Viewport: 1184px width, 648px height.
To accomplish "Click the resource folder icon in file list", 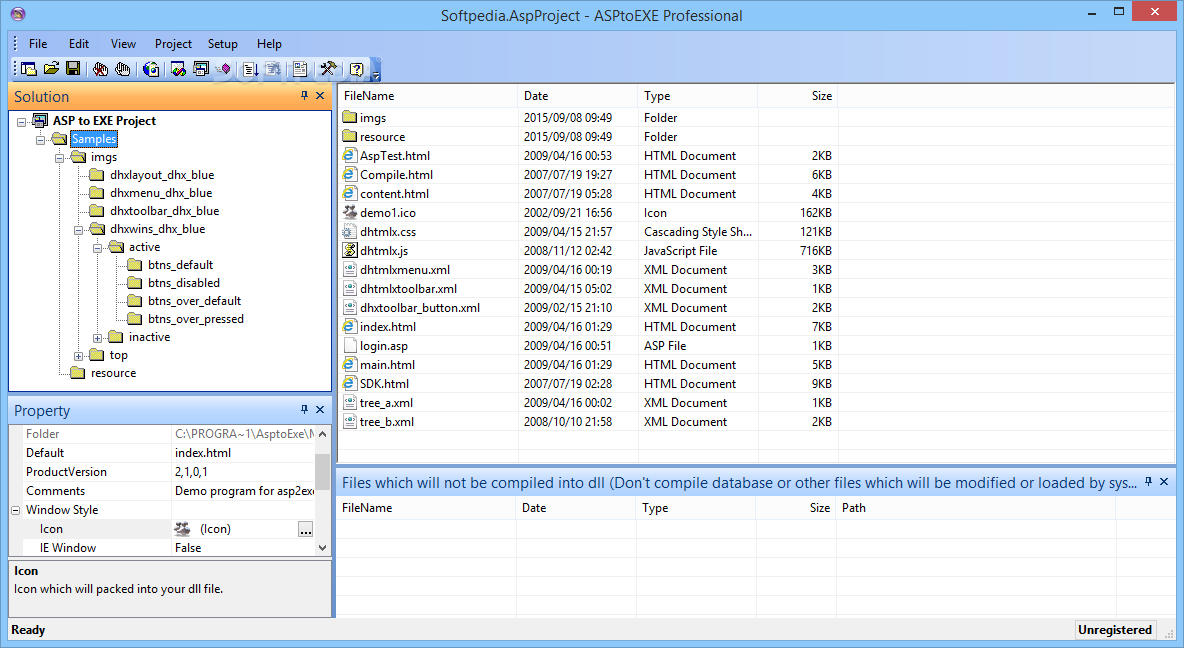I will point(350,136).
